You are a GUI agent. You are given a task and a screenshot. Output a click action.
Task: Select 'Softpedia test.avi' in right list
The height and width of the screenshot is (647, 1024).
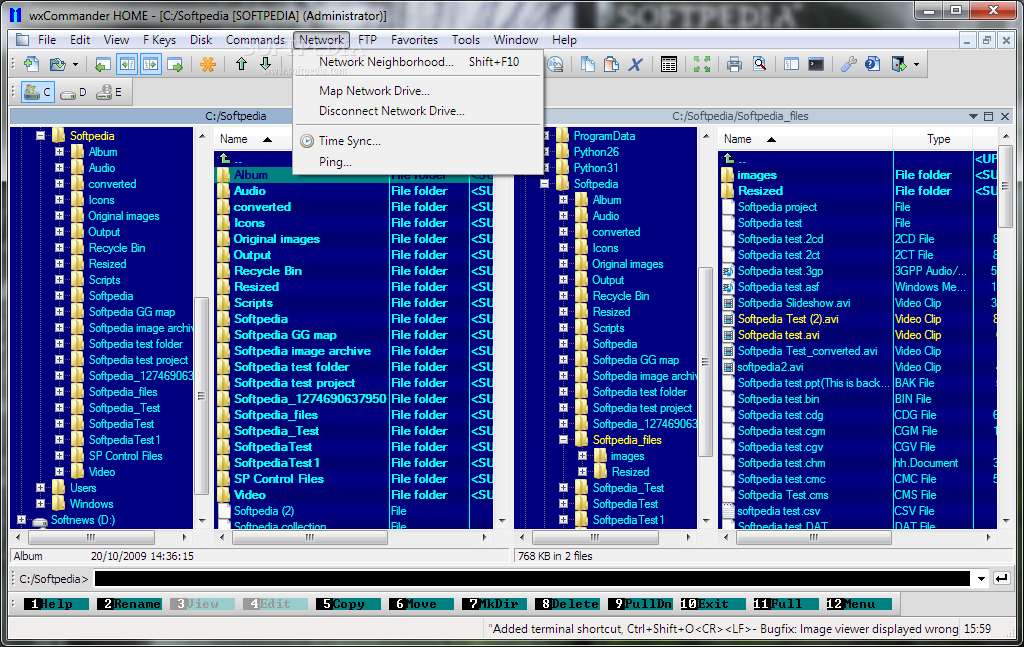pos(778,335)
